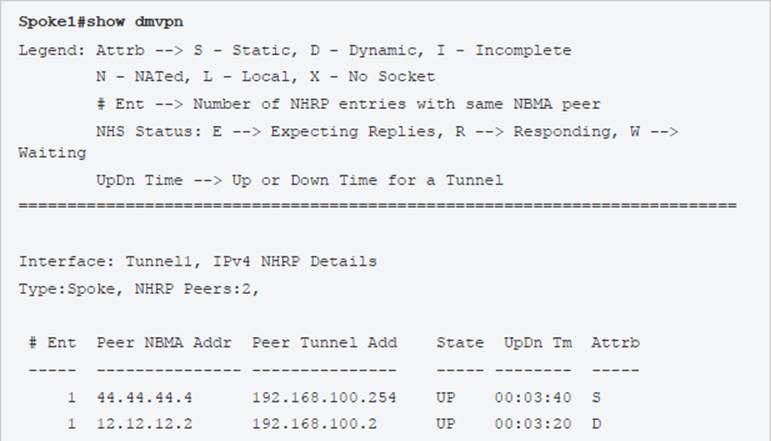The width and height of the screenshot is (771, 441).
Task: Click 'UpDn Time -->' legend line
Action: tap(150, 181)
